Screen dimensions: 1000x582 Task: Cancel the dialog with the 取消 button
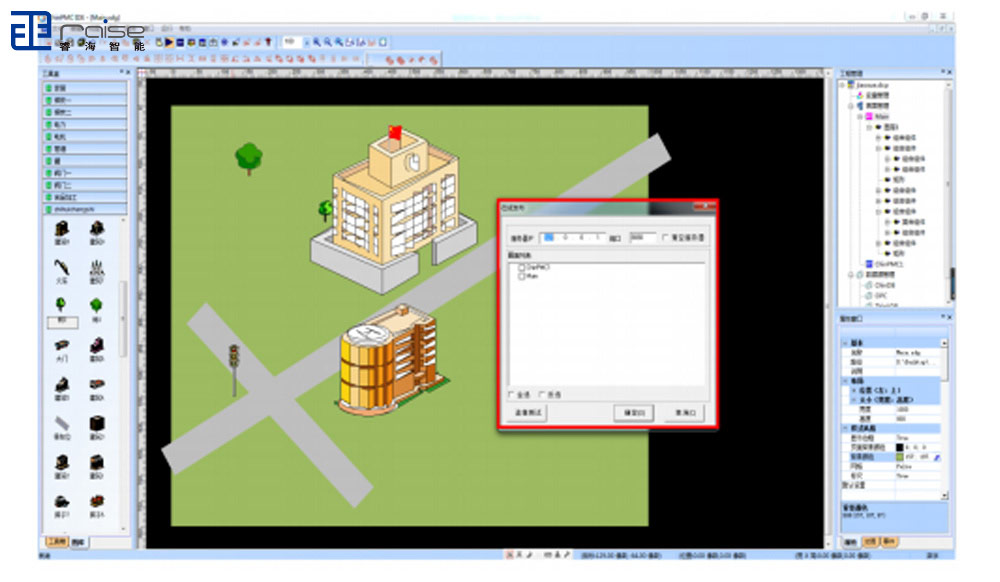click(686, 412)
